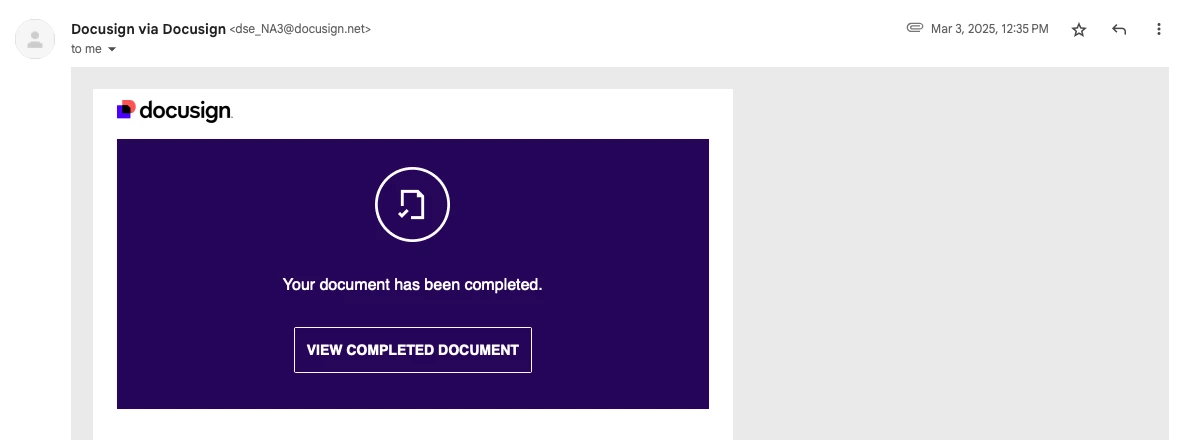Open the VIEW COMPLETED DOCUMENT button
The height and width of the screenshot is (440, 1184).
413,350
